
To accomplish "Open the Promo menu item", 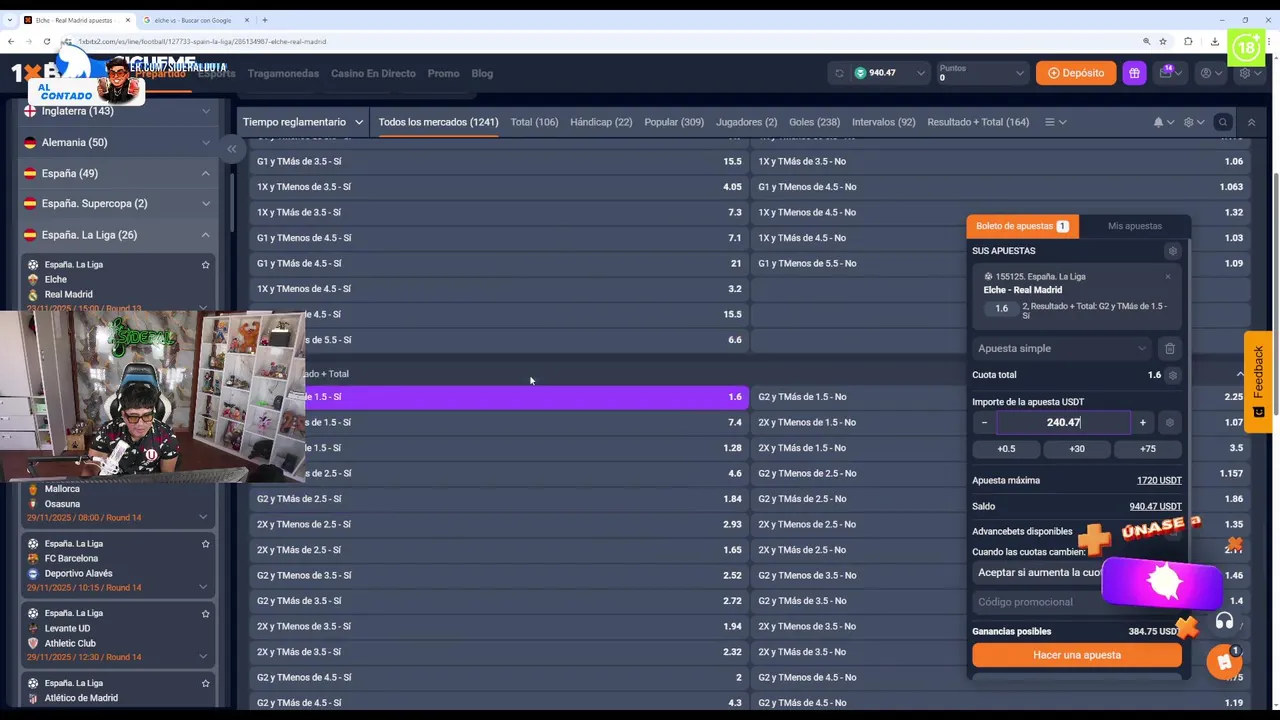I will pyautogui.click(x=443, y=73).
